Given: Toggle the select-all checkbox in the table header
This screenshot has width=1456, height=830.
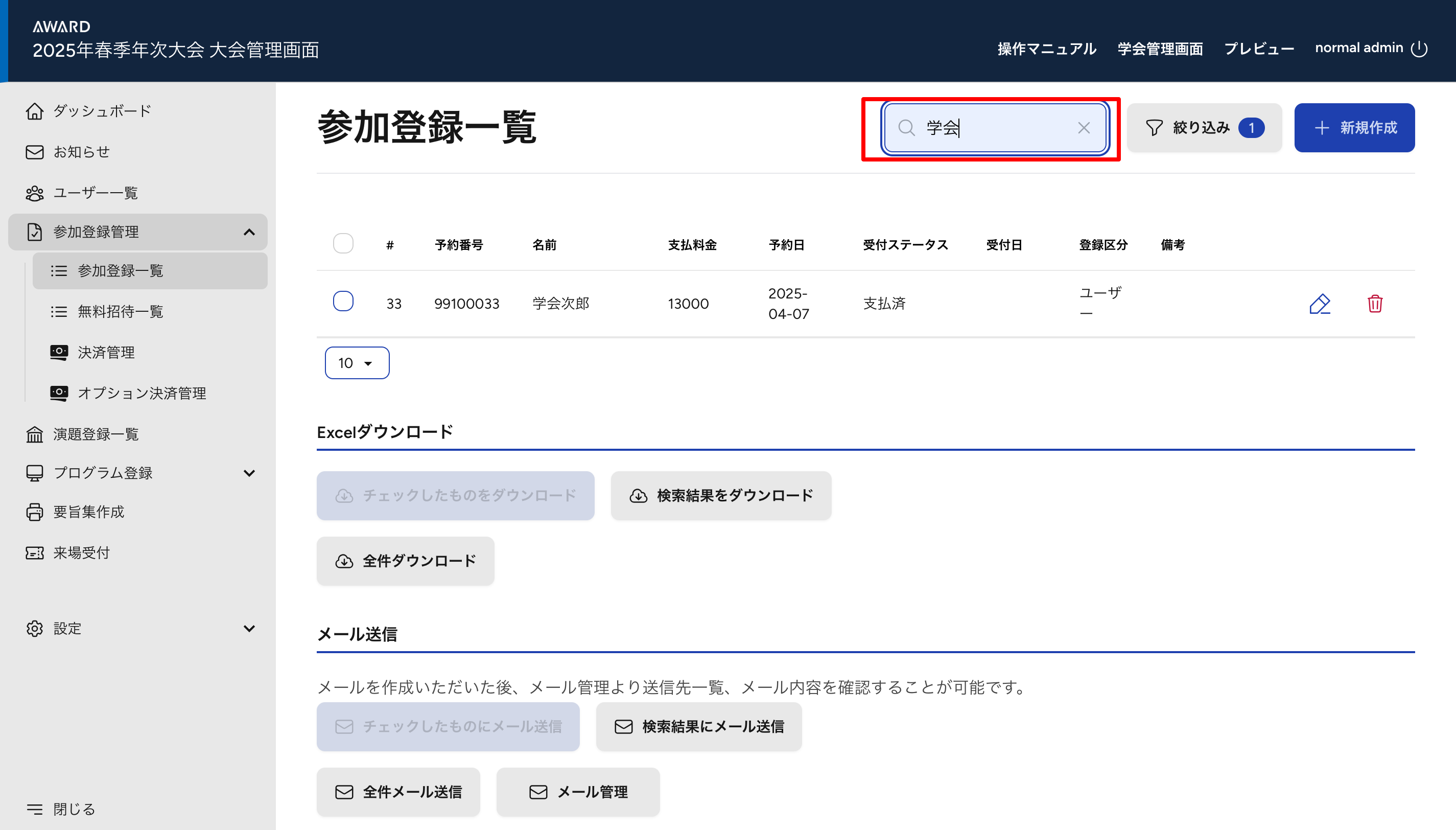Looking at the screenshot, I should point(343,243).
